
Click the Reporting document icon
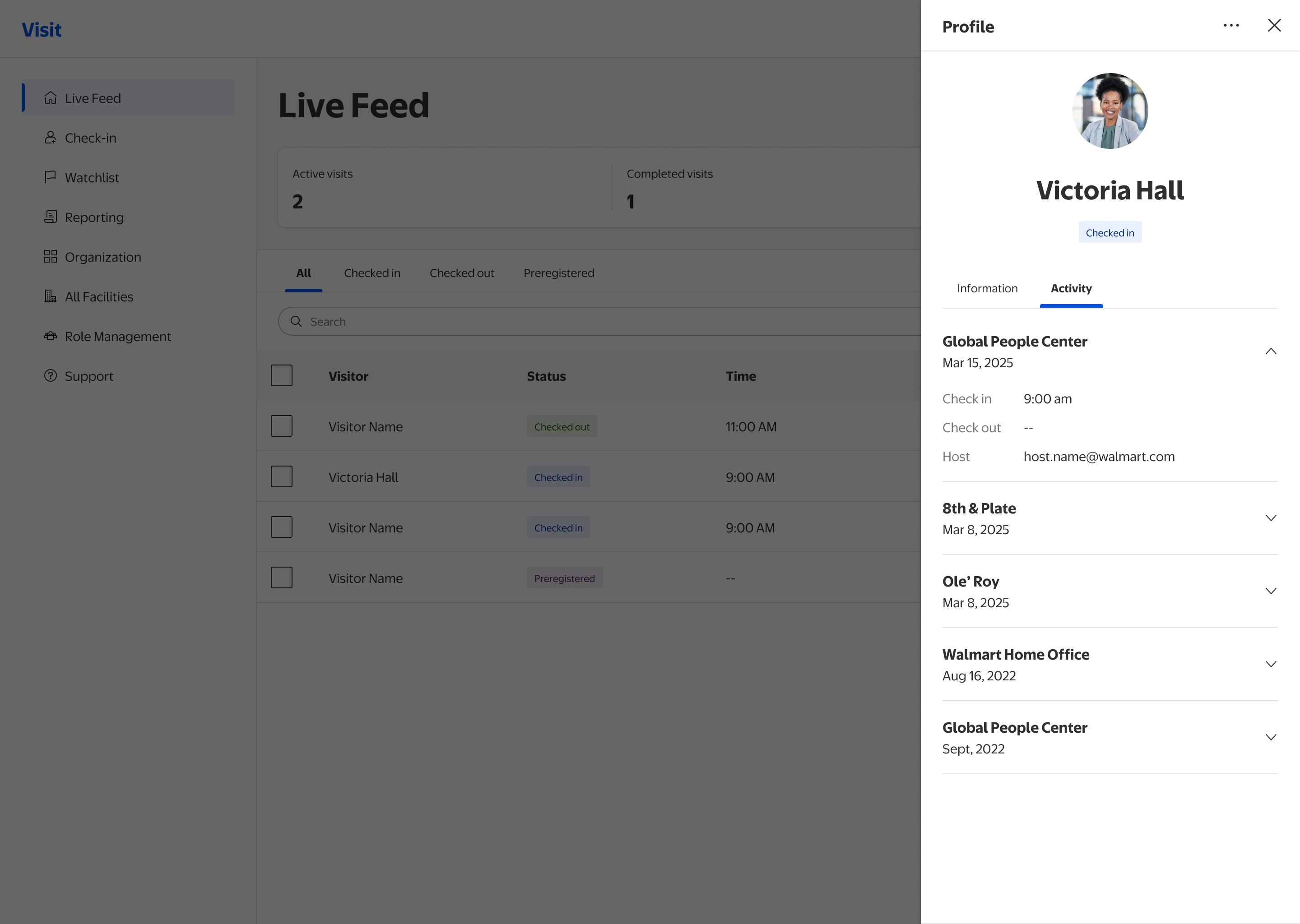[x=51, y=217]
